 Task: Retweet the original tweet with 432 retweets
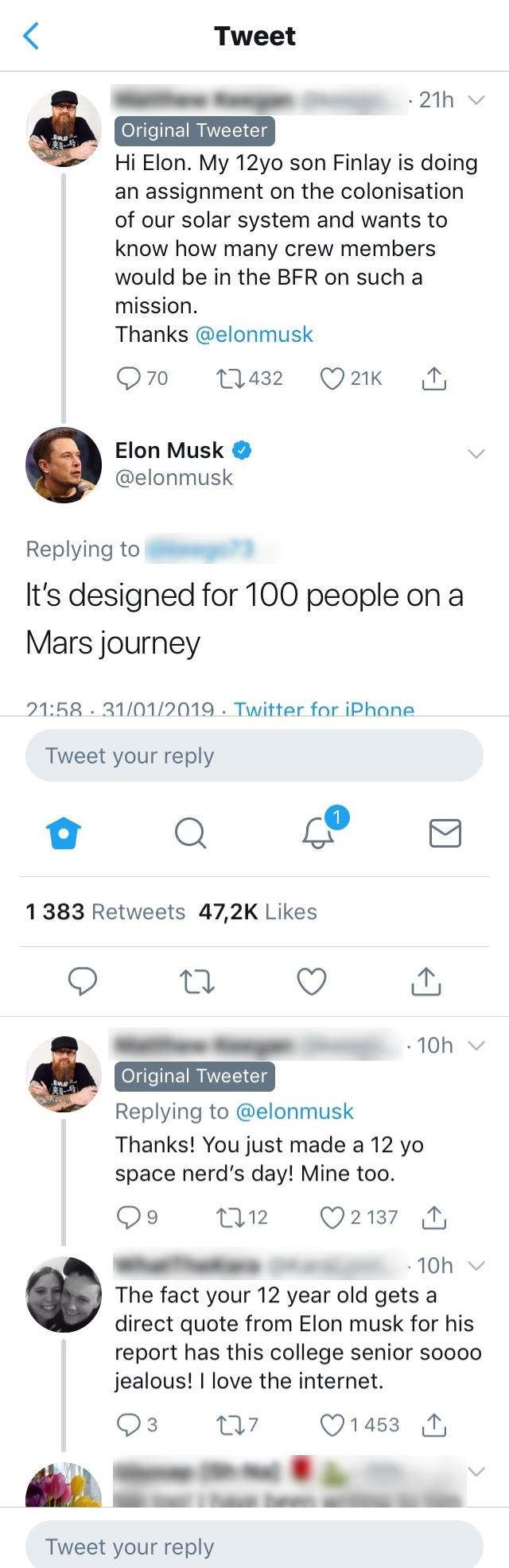tap(231, 378)
